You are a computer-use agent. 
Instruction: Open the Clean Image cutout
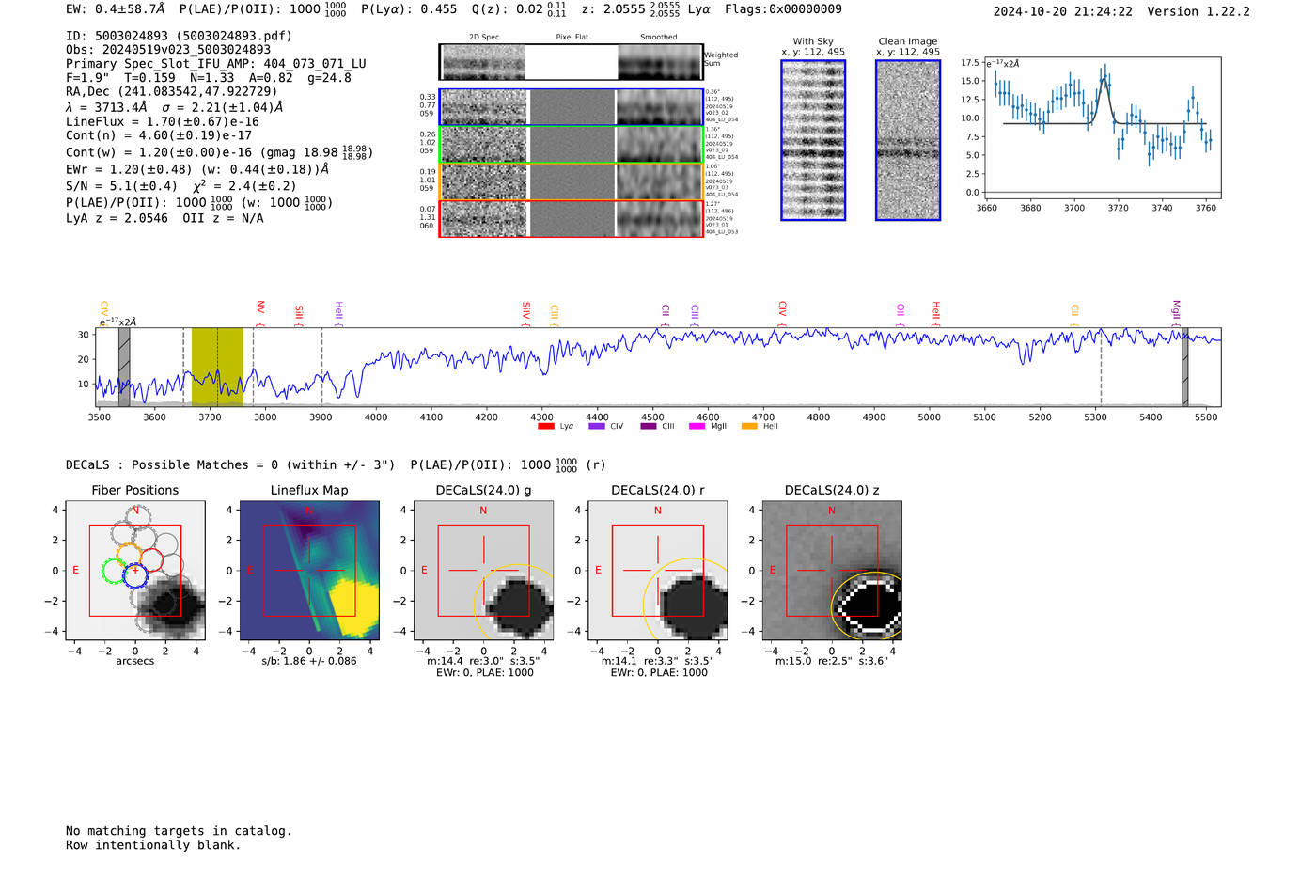coord(908,140)
